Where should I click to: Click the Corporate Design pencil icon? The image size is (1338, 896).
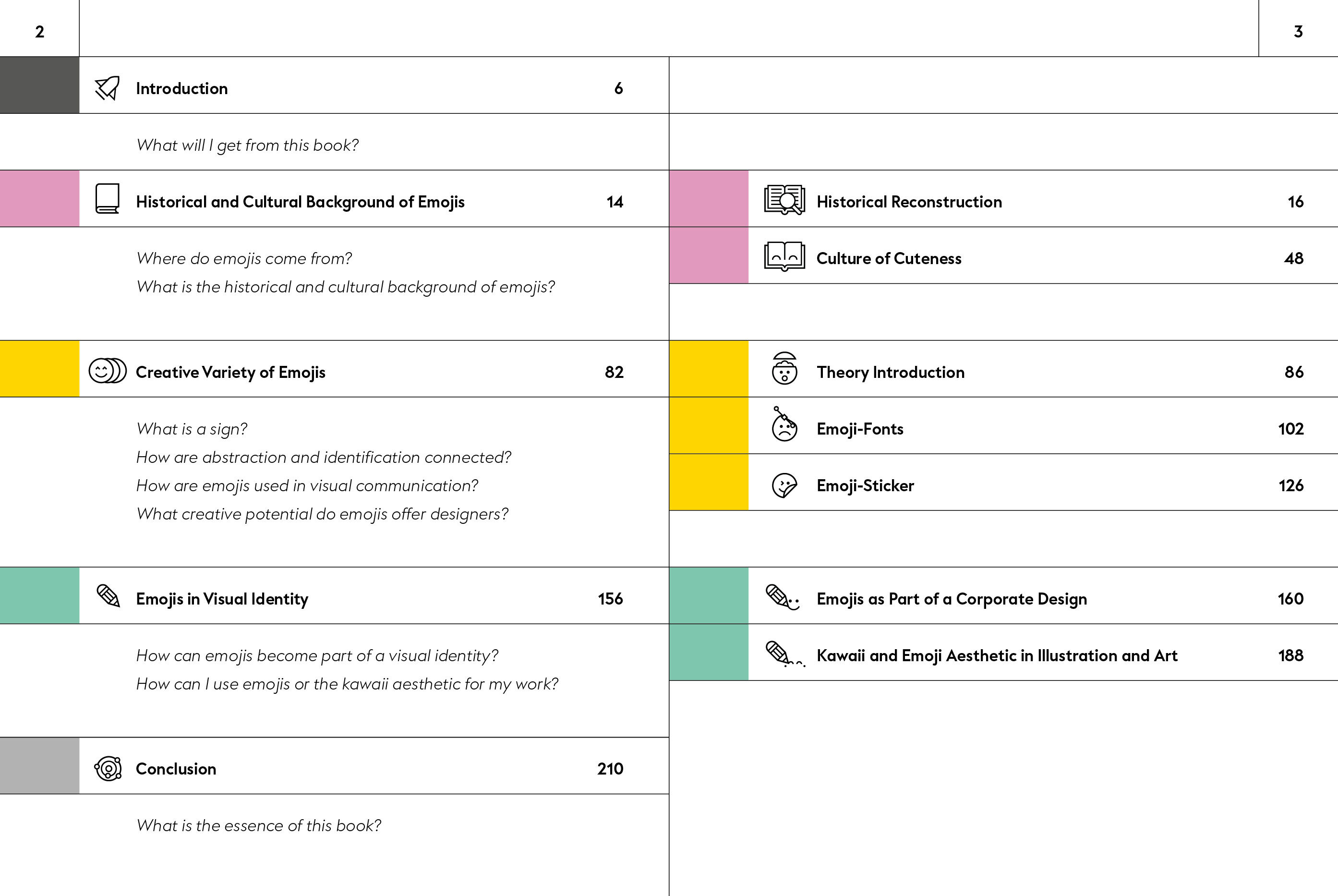(782, 597)
